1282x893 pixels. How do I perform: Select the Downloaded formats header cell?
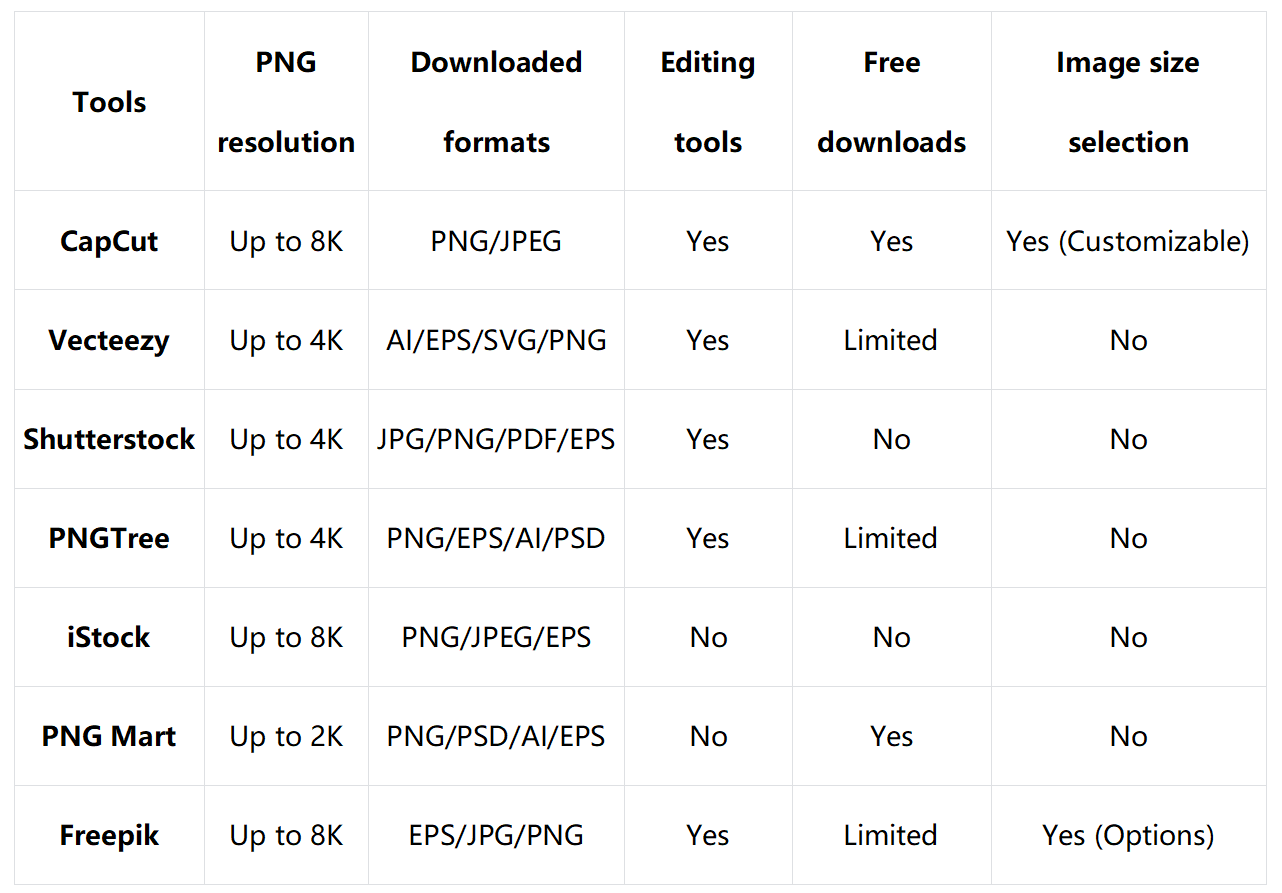[x=496, y=102]
